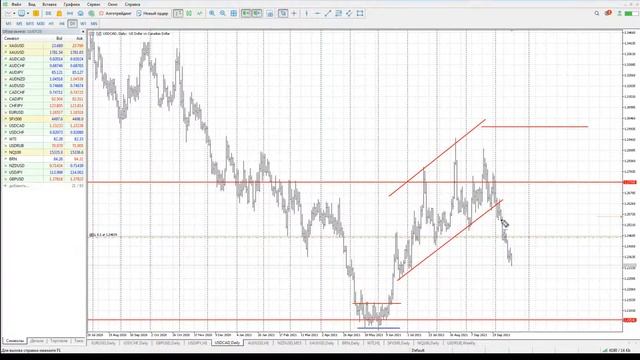Select the USDRUB row in Market Watch

coord(43,146)
